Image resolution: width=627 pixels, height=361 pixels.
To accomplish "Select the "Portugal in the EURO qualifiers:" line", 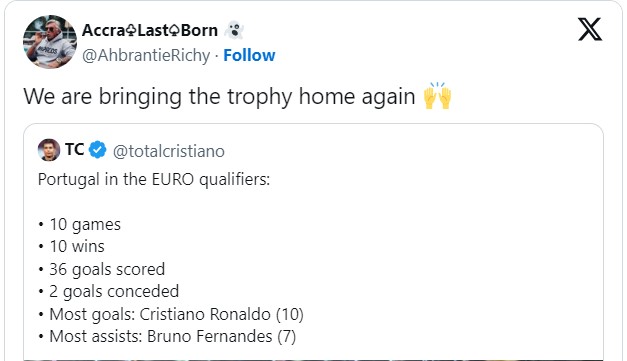I will coord(154,180).
